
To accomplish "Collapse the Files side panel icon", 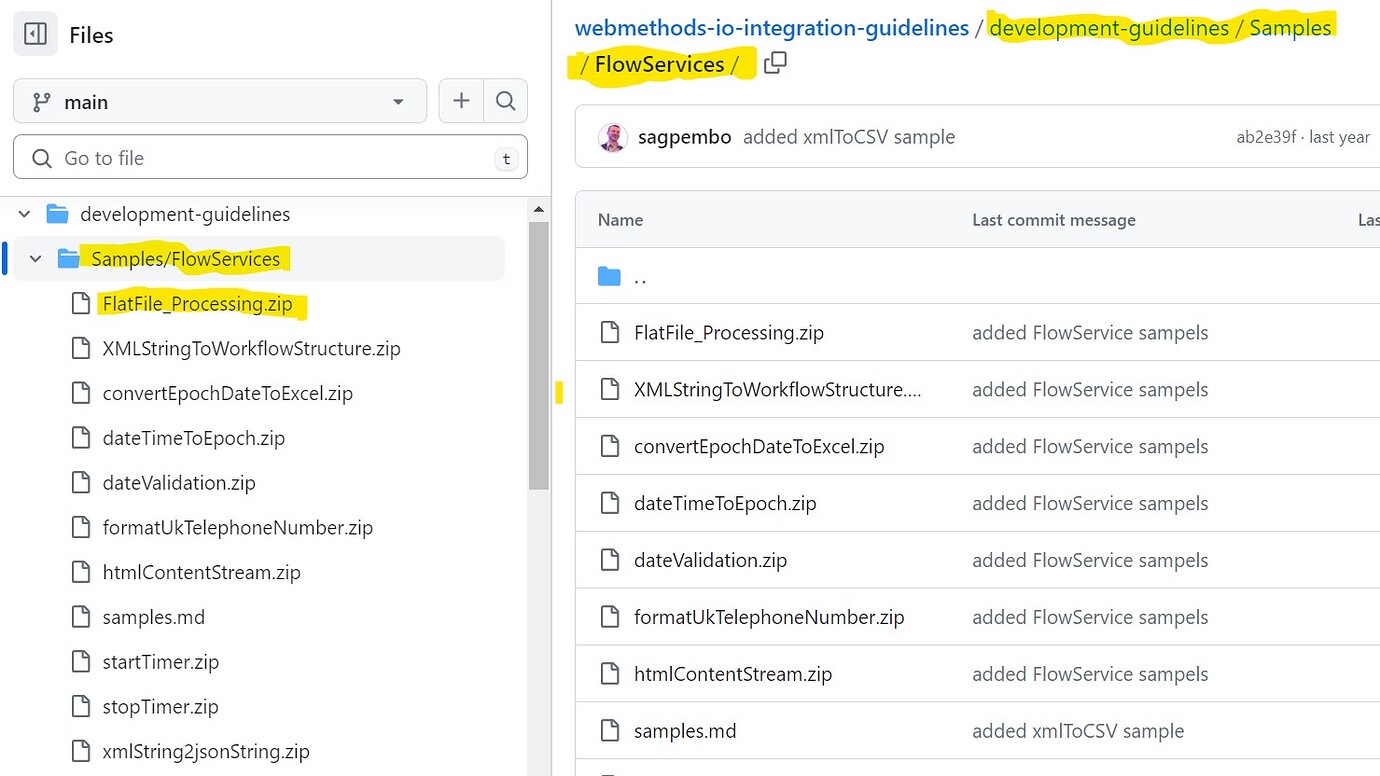I will click(x=35, y=34).
